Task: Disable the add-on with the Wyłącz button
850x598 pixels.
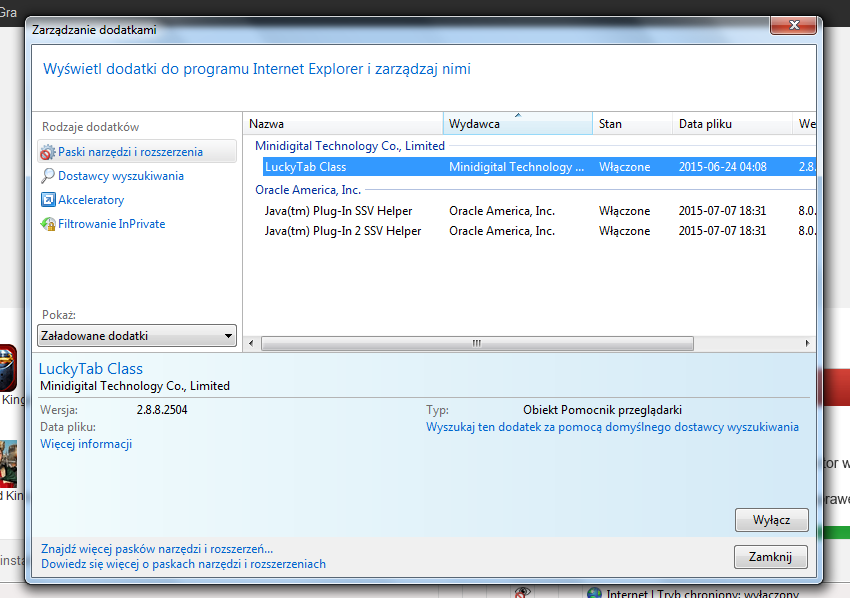Action: pos(771,520)
